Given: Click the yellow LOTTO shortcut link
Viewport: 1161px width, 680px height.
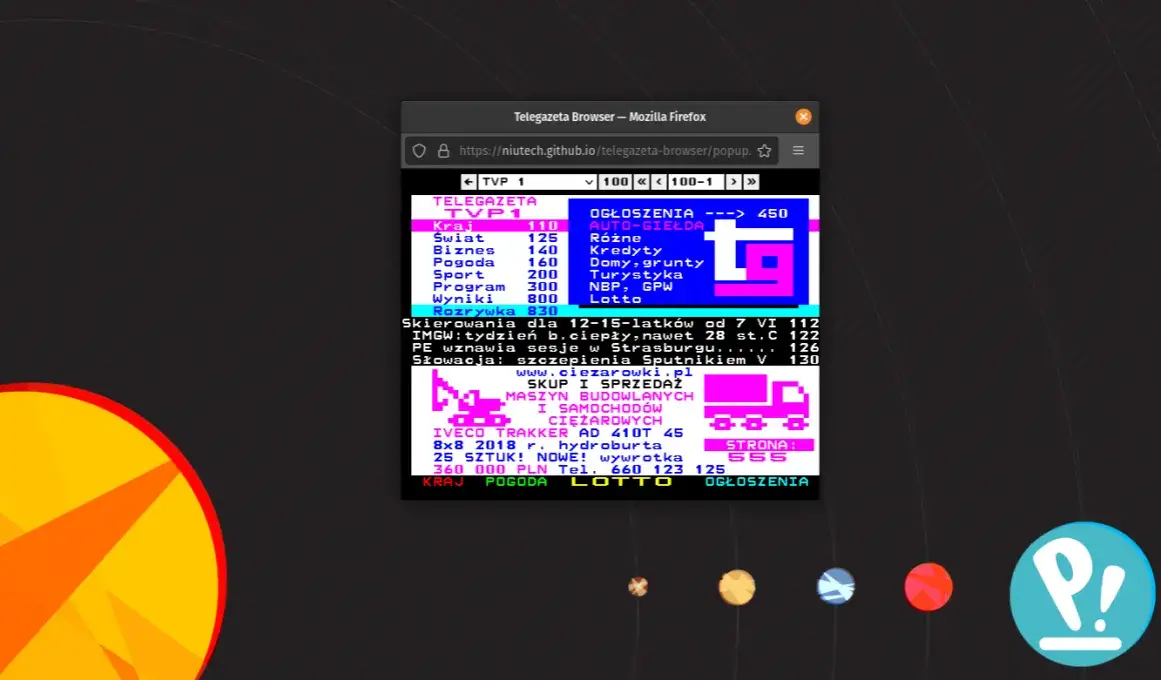Looking at the screenshot, I should [x=621, y=482].
